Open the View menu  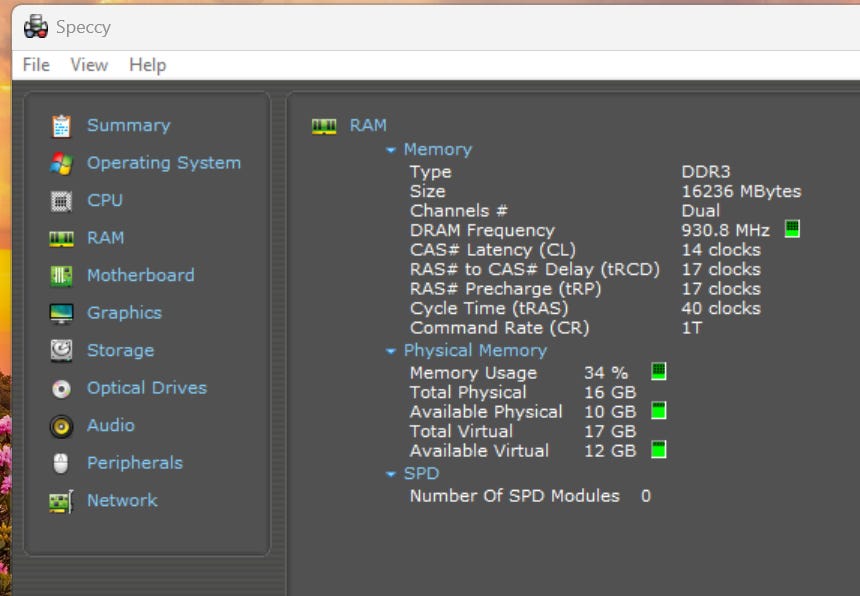[x=89, y=65]
